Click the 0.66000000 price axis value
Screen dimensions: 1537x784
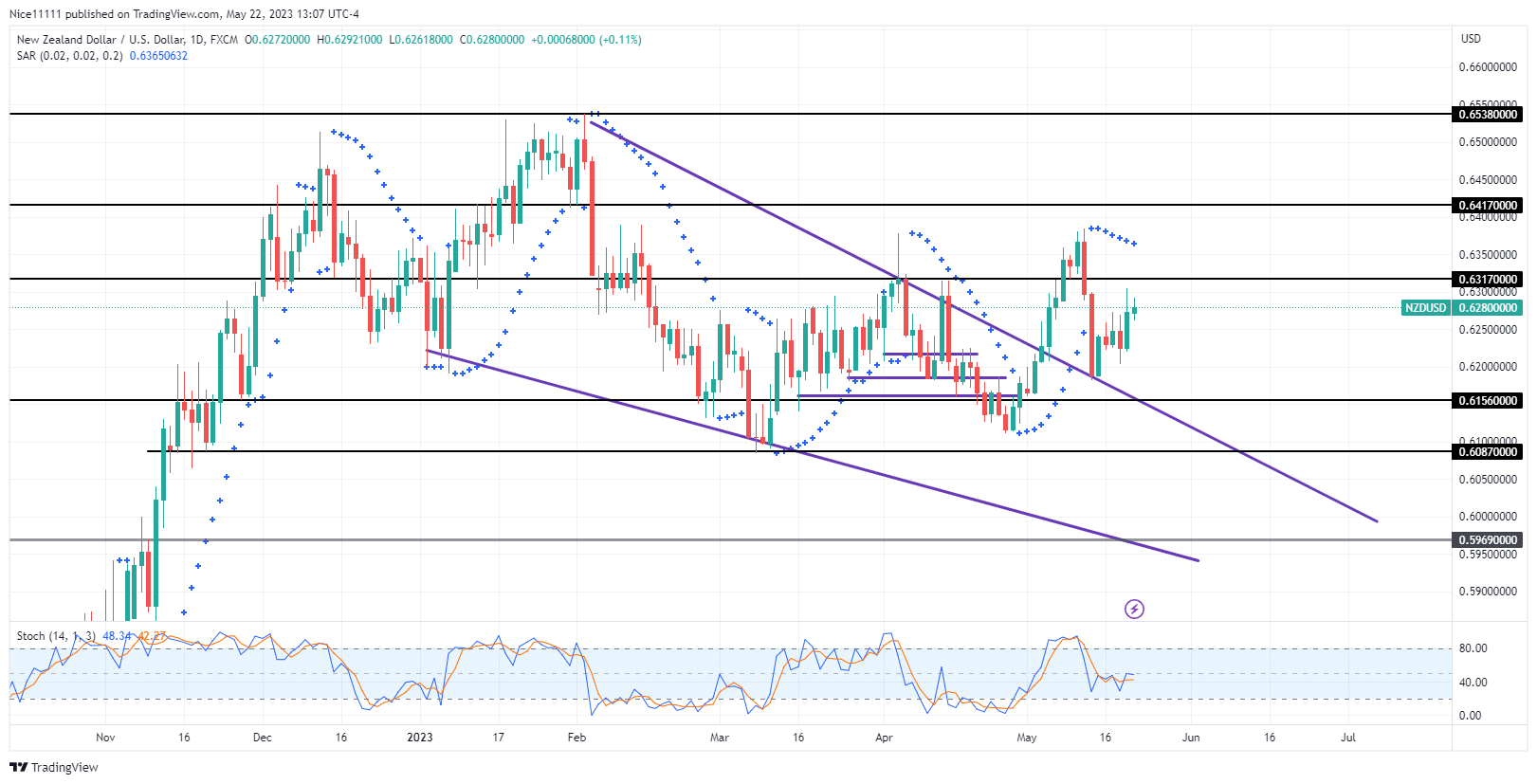tap(1488, 67)
